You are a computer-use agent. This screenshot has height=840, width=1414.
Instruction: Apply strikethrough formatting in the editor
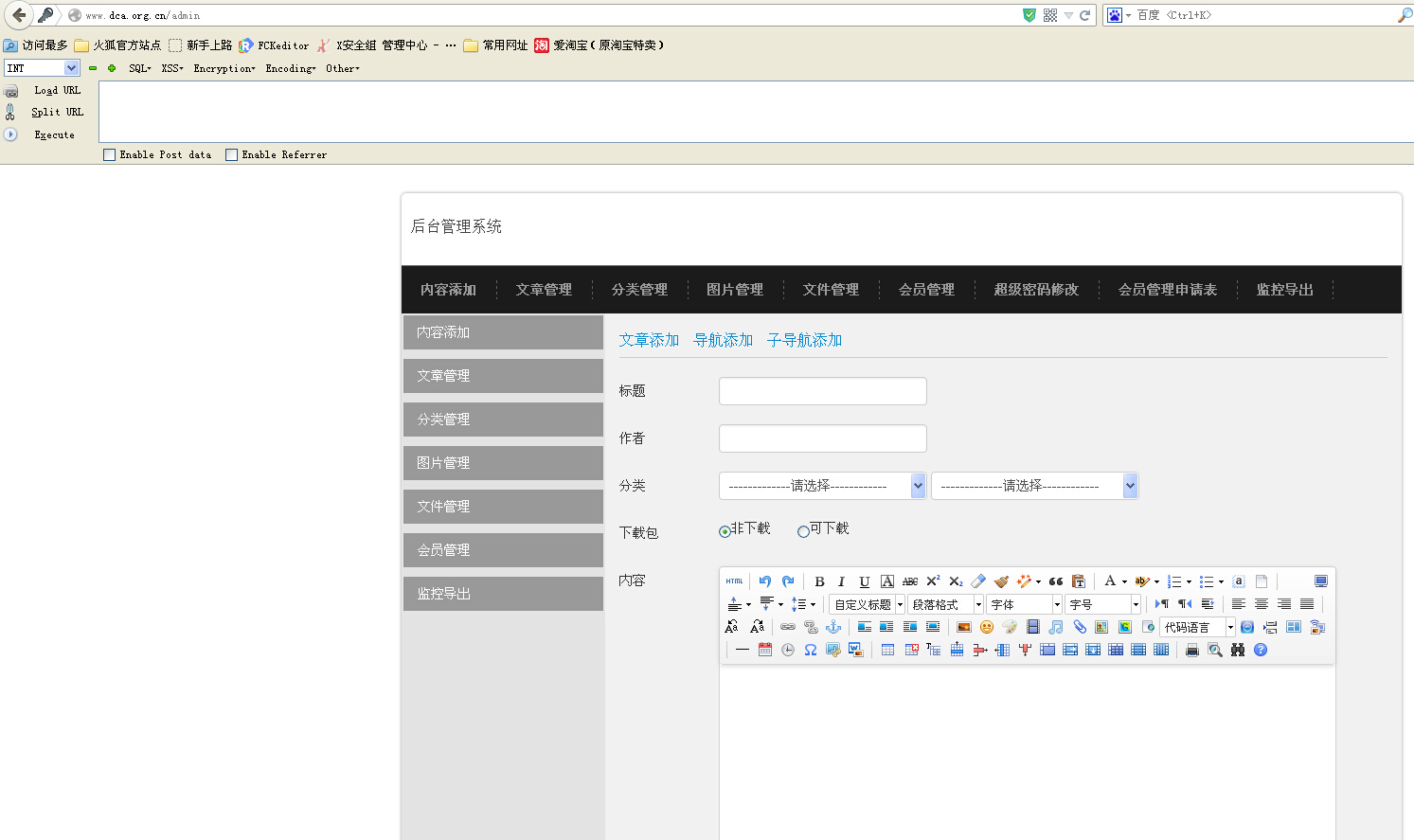(x=910, y=581)
